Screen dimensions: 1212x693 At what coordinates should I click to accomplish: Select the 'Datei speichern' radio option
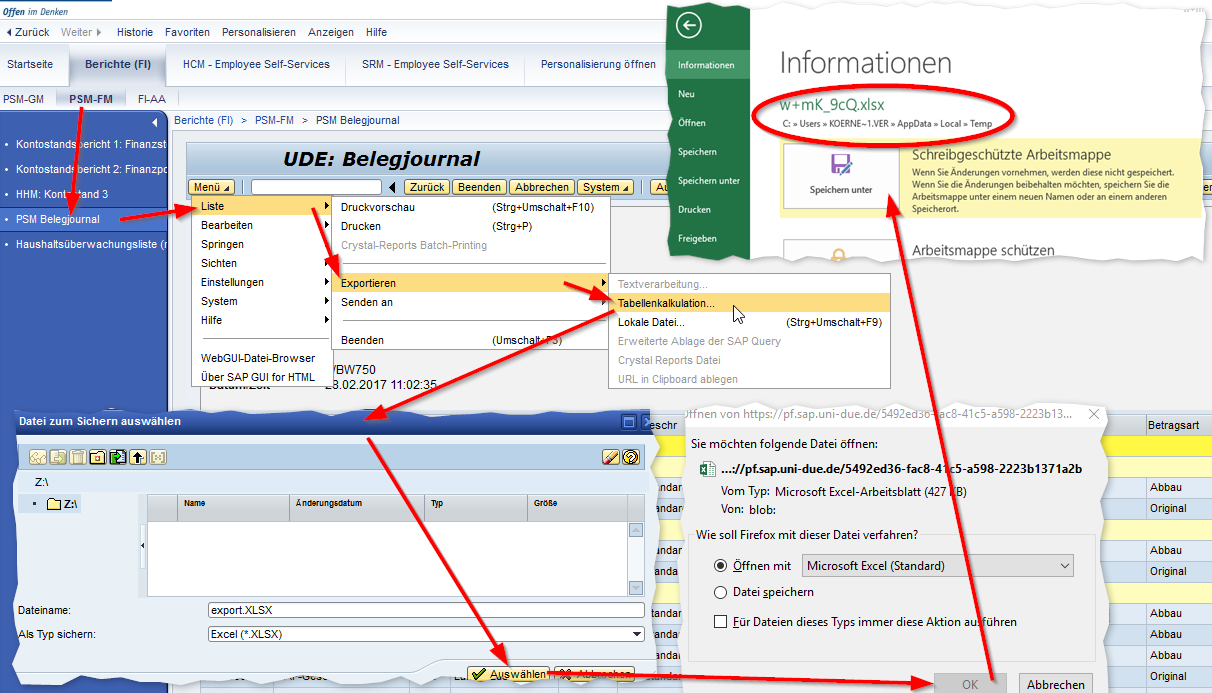pyautogui.click(x=721, y=592)
